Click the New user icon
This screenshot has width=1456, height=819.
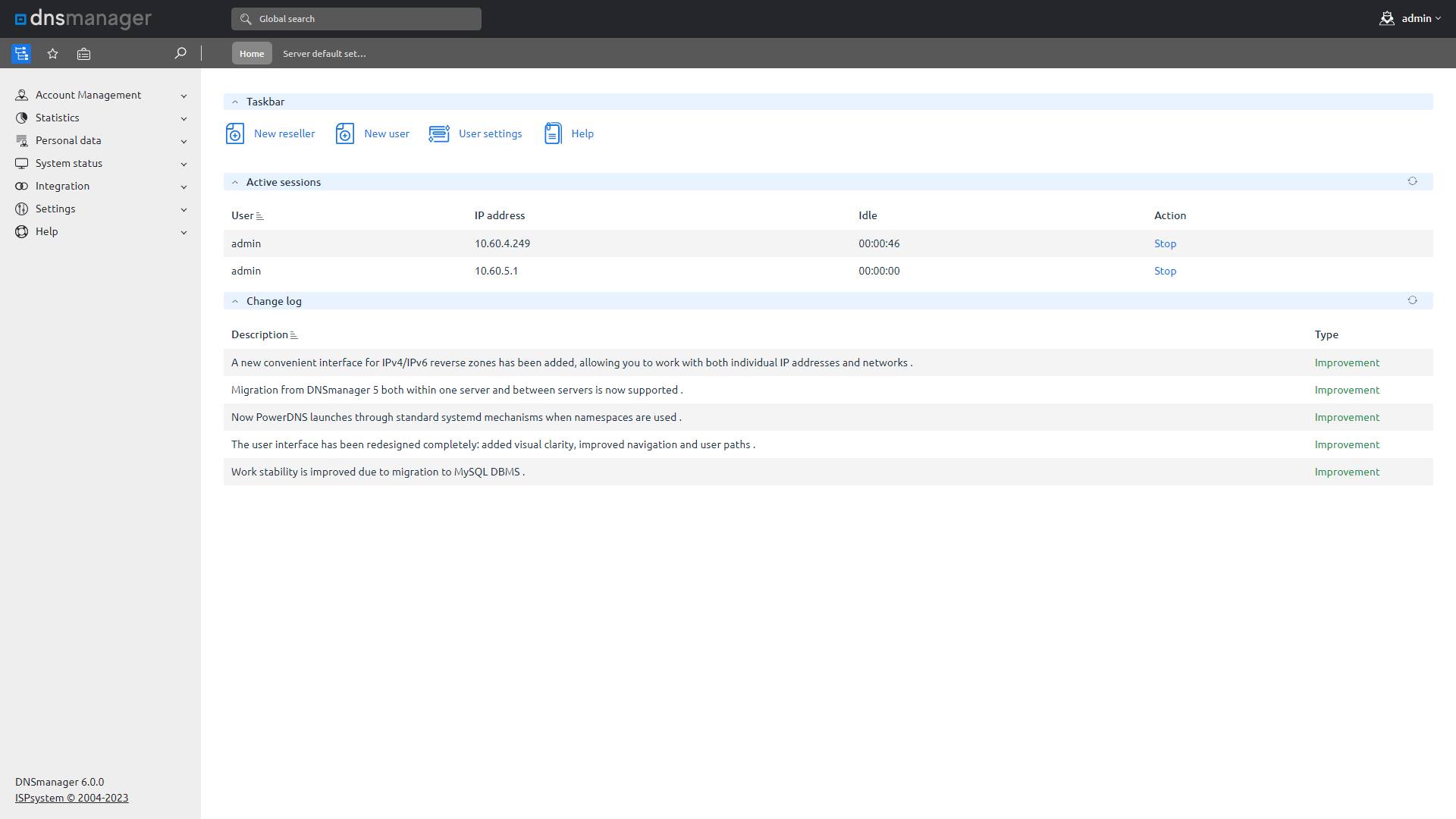345,133
